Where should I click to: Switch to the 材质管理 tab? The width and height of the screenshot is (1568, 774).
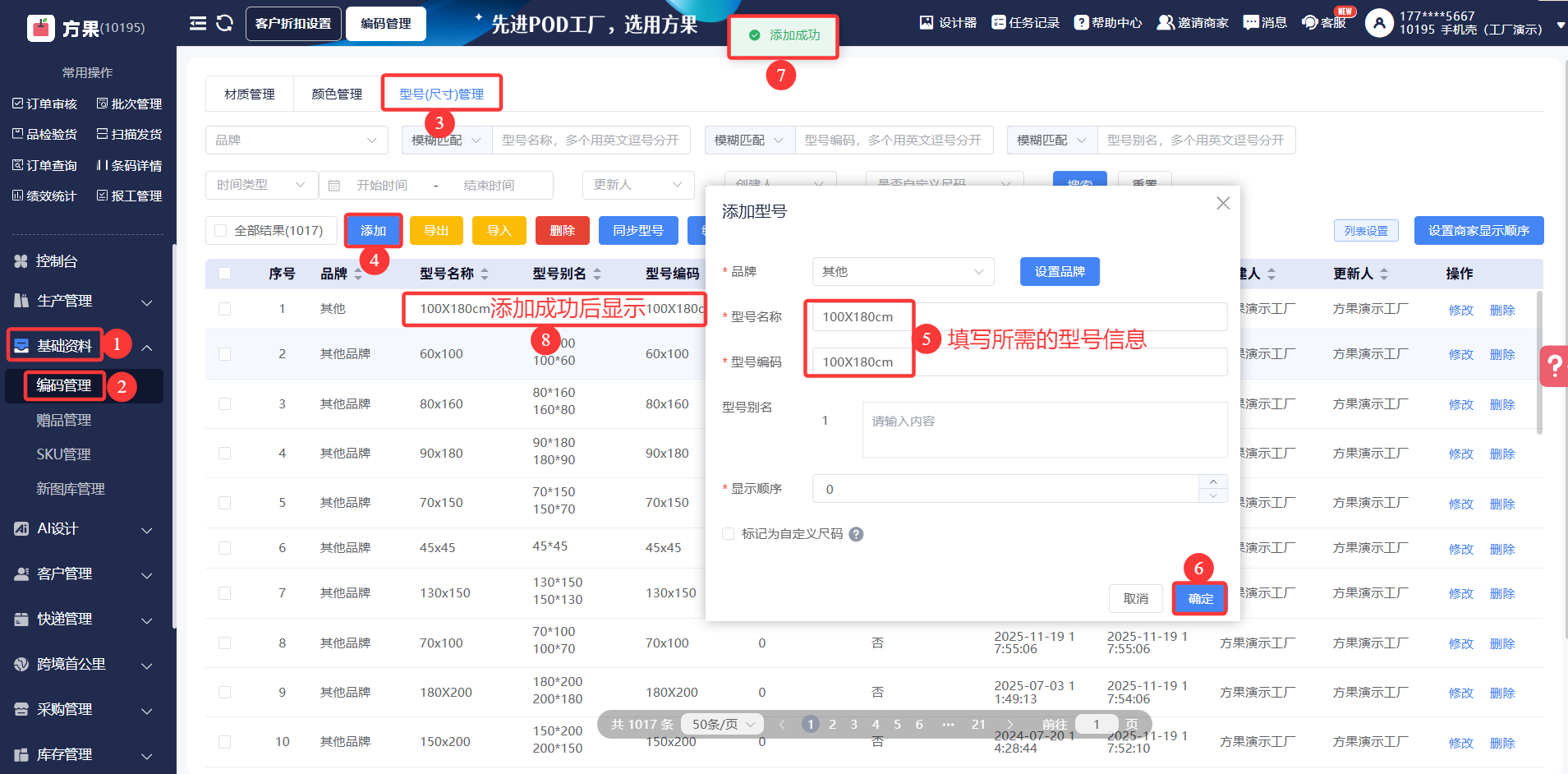(x=250, y=94)
